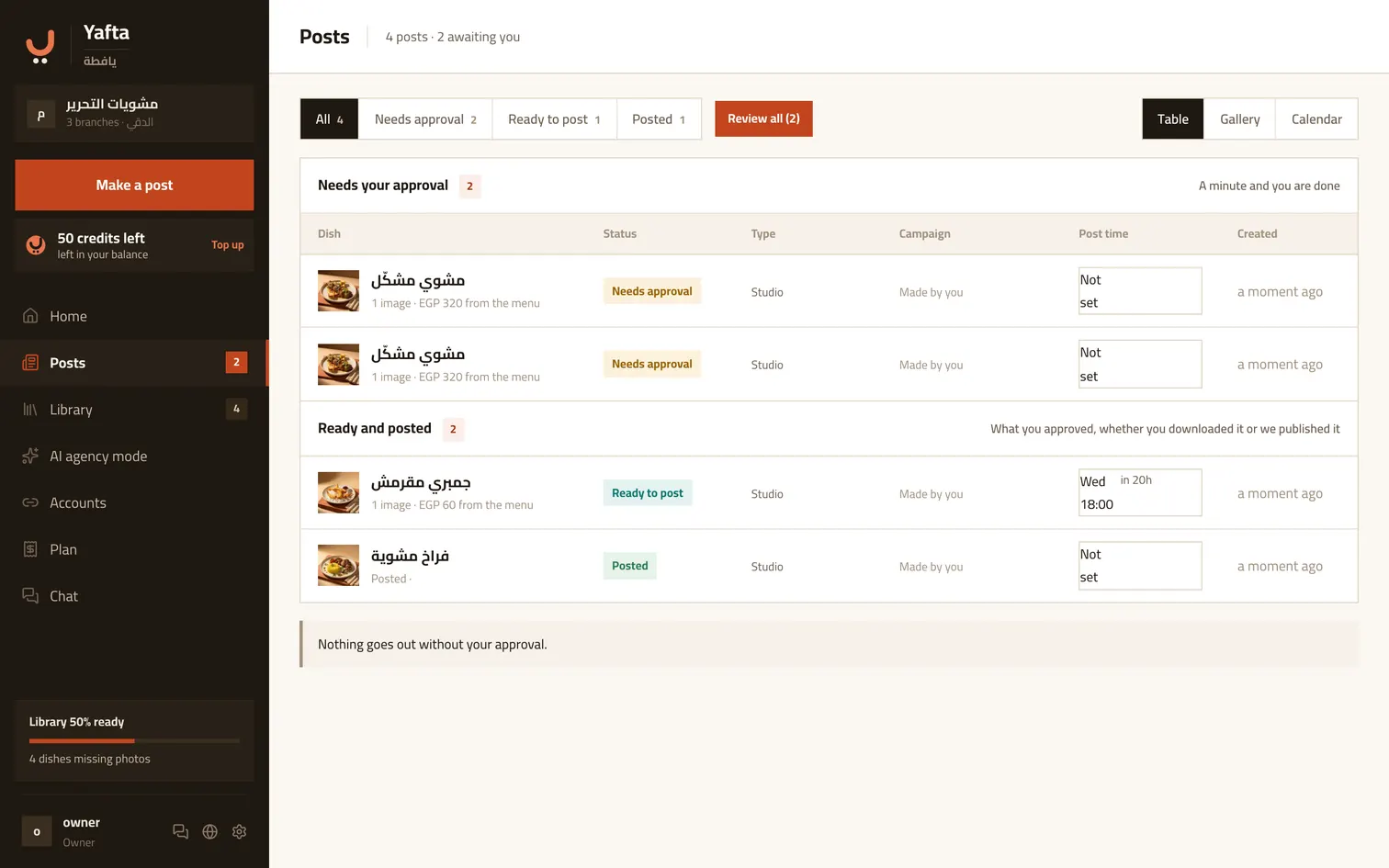The width and height of the screenshot is (1389, 868).
Task: Select the Posts newspaper icon
Action: pos(30,363)
